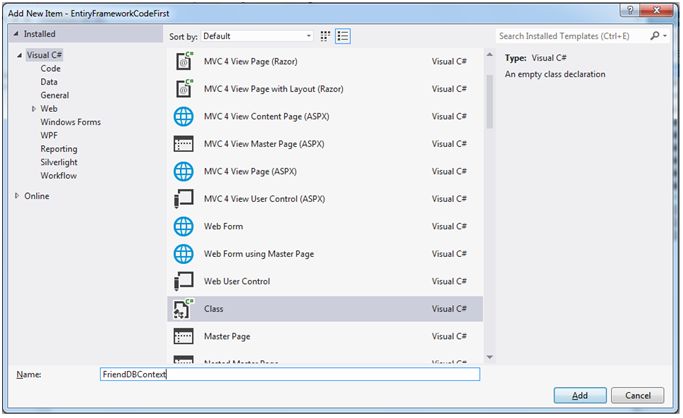This screenshot has height=418, width=683.
Task: Select the Web User Control icon
Action: tap(184, 281)
